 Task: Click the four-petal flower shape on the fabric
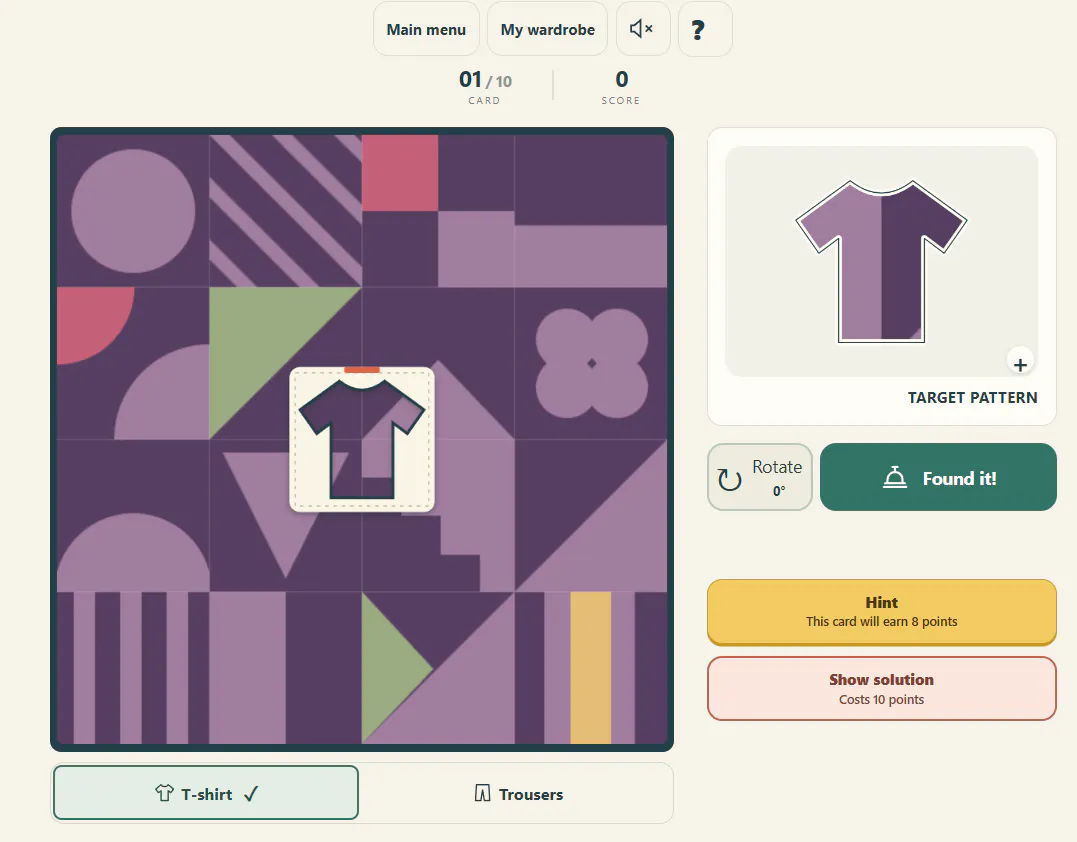point(591,363)
